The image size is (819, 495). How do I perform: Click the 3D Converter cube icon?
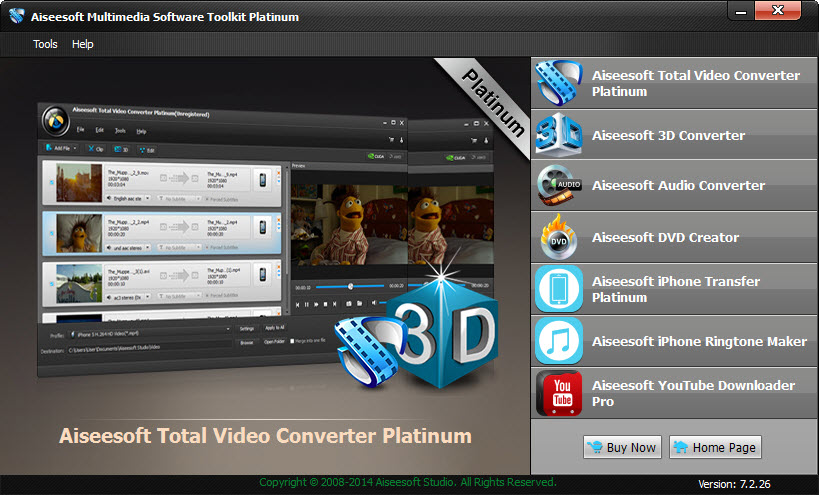558,135
